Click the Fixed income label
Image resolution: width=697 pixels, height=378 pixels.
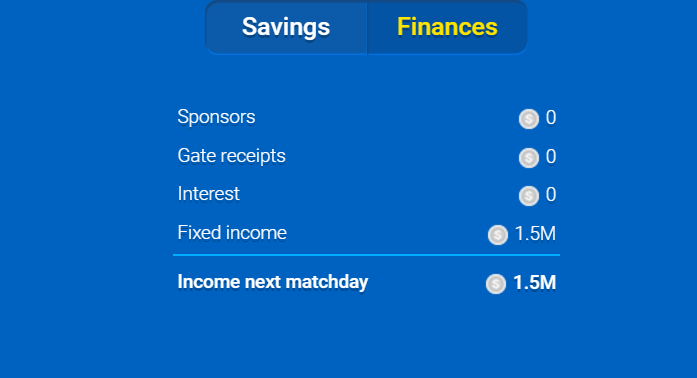tap(232, 233)
